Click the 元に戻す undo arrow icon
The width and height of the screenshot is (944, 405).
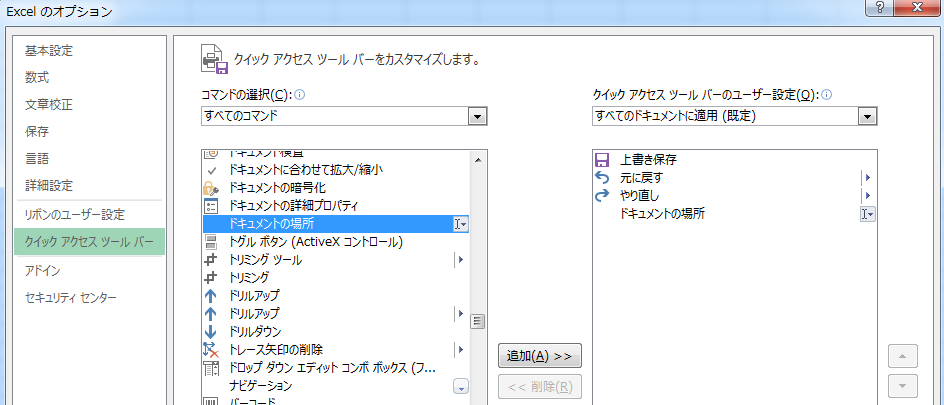pos(601,178)
